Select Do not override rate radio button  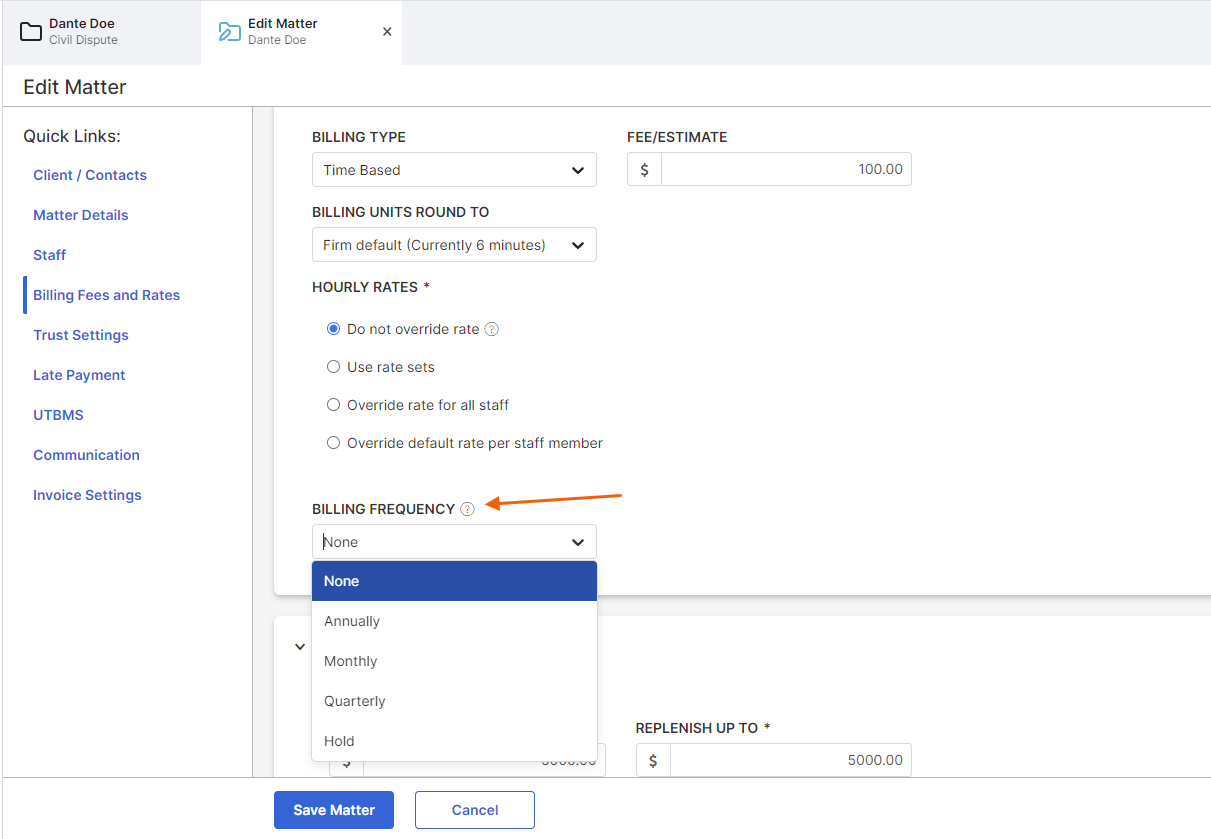click(334, 329)
